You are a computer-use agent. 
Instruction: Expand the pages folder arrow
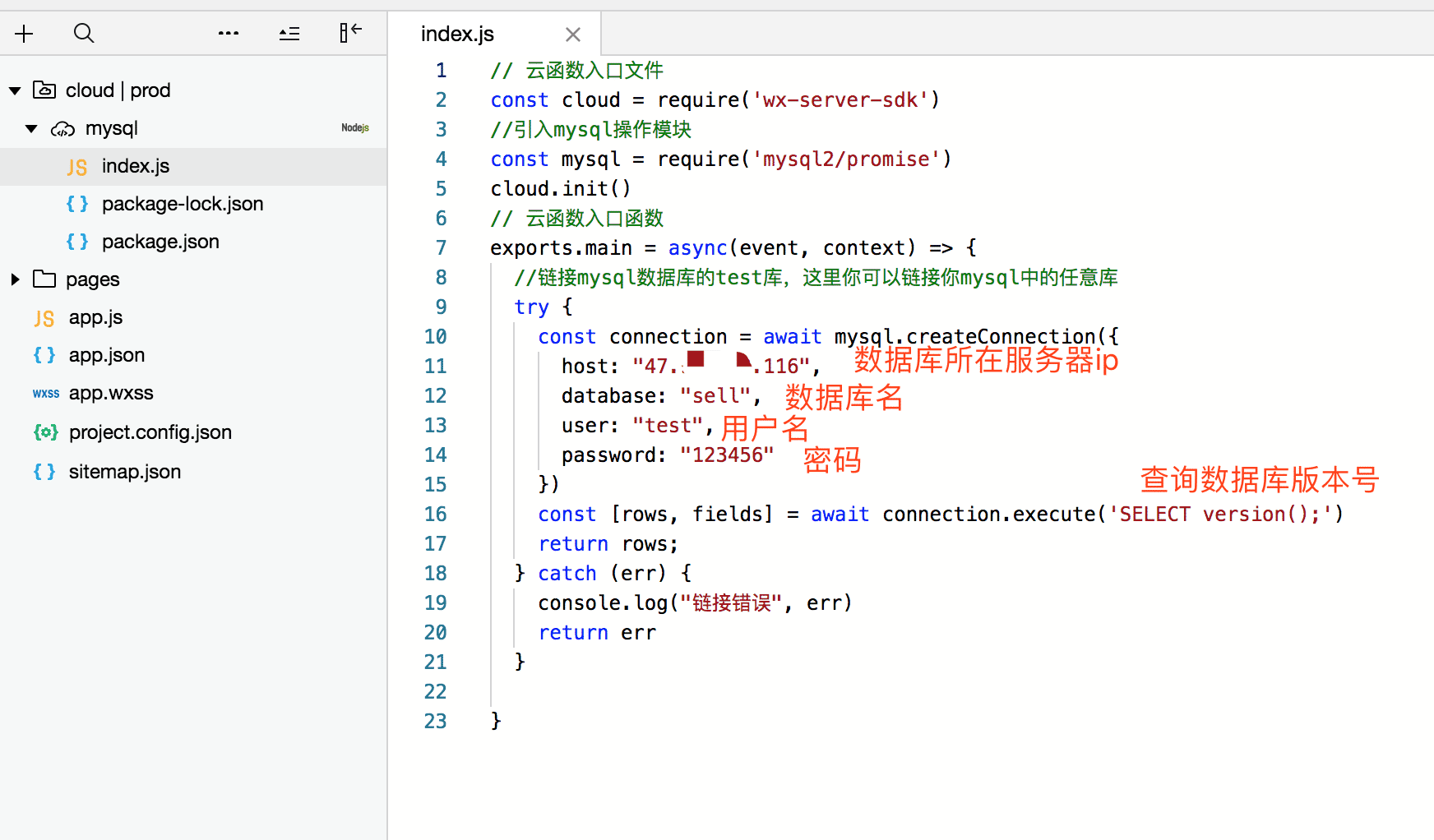click(15, 279)
